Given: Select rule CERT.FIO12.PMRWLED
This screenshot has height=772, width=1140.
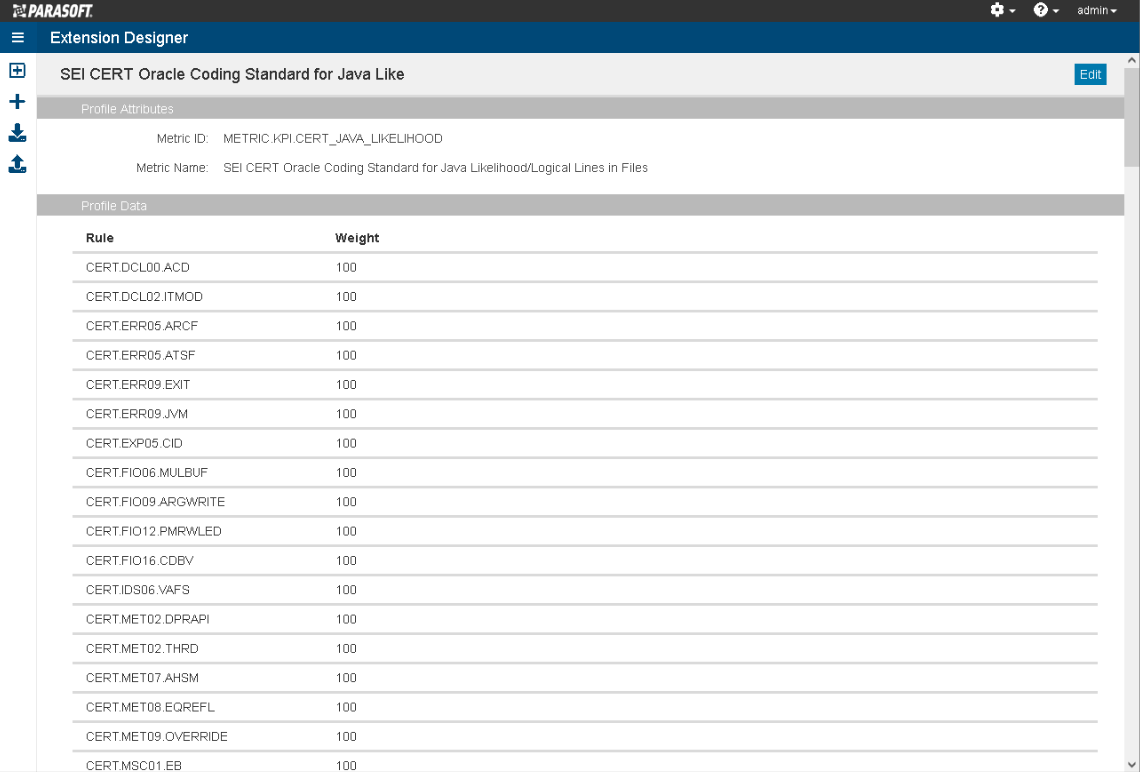Looking at the screenshot, I should (153, 531).
